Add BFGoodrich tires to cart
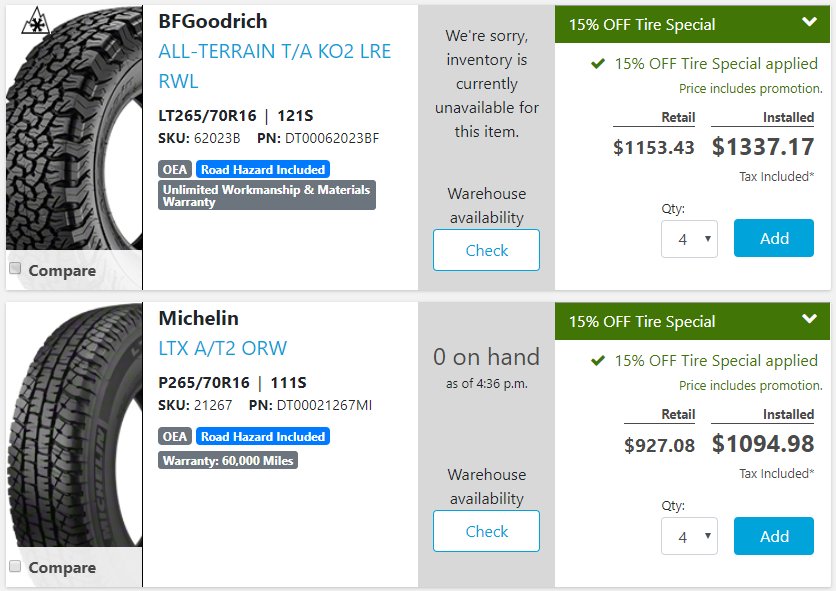Viewport: 836px width, 591px height. coord(774,238)
